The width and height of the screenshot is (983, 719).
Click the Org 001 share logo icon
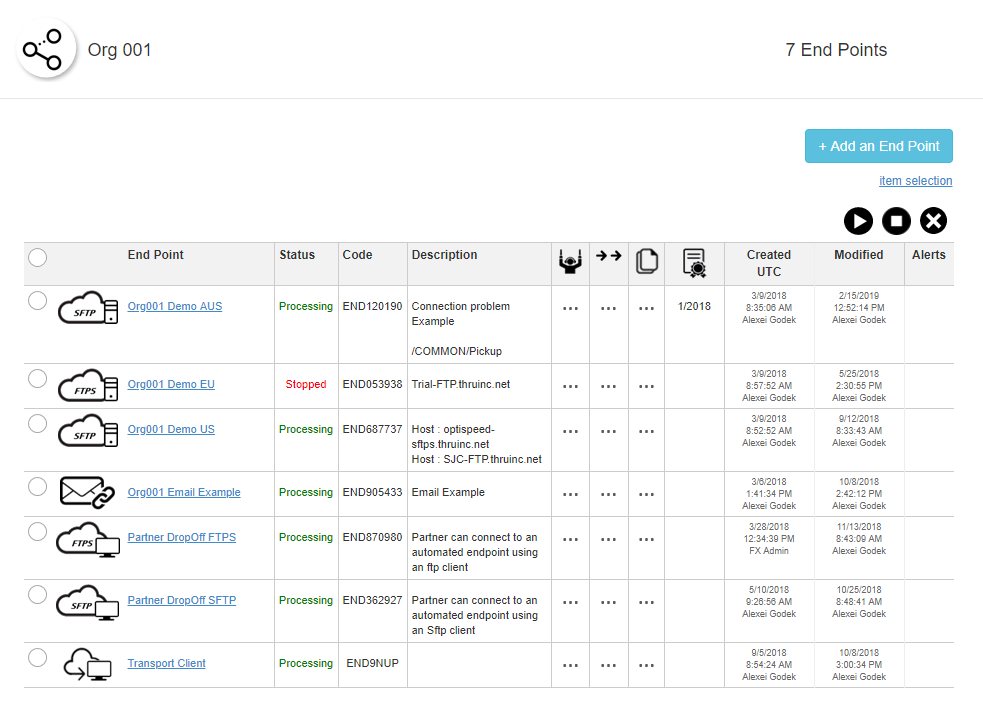(x=46, y=50)
